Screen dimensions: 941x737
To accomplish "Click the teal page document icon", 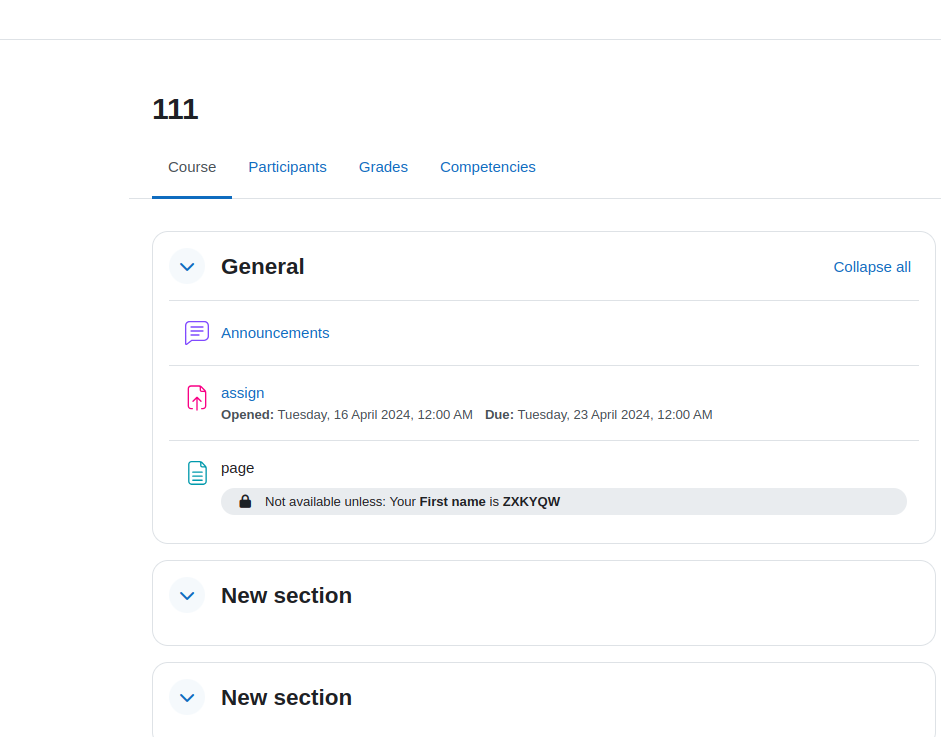I will [197, 473].
